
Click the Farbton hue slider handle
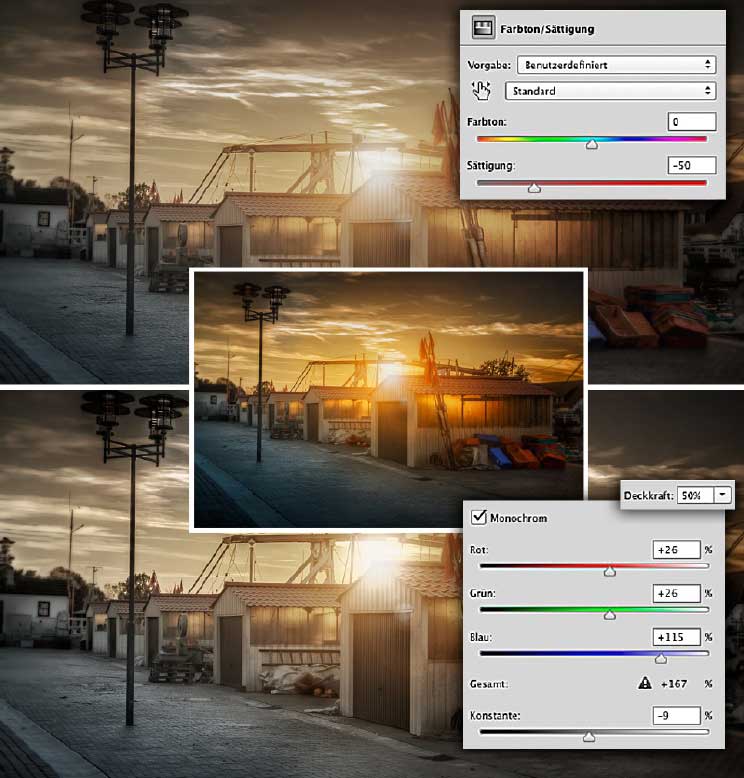[592, 144]
